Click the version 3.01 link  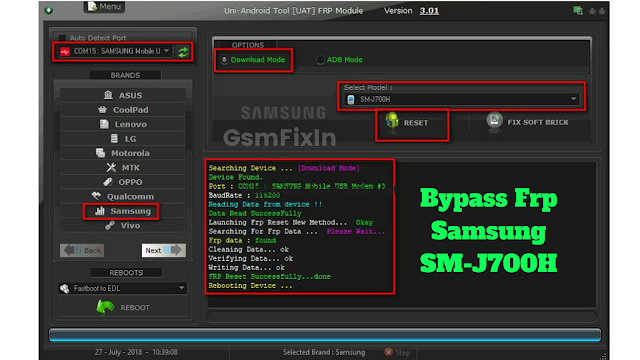click(x=429, y=11)
